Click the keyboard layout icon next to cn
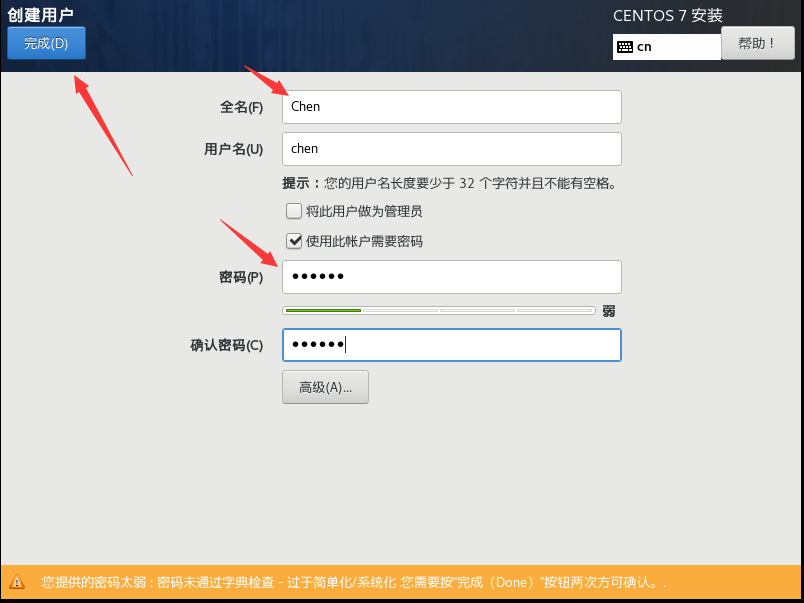This screenshot has width=804, height=603. 625,47
